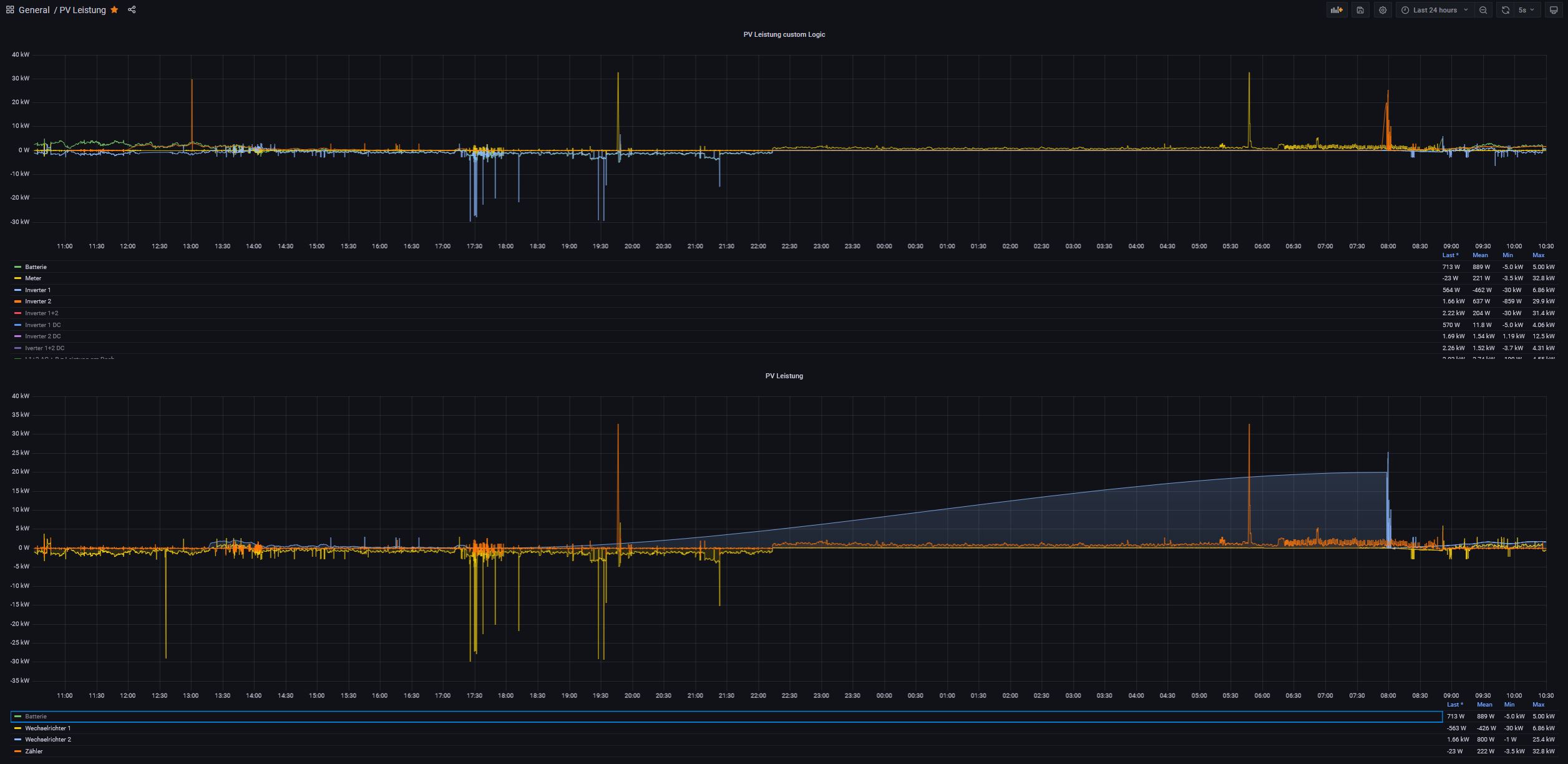Show the Inverter 2 DC series
This screenshot has height=764, width=1568.
click(x=42, y=336)
